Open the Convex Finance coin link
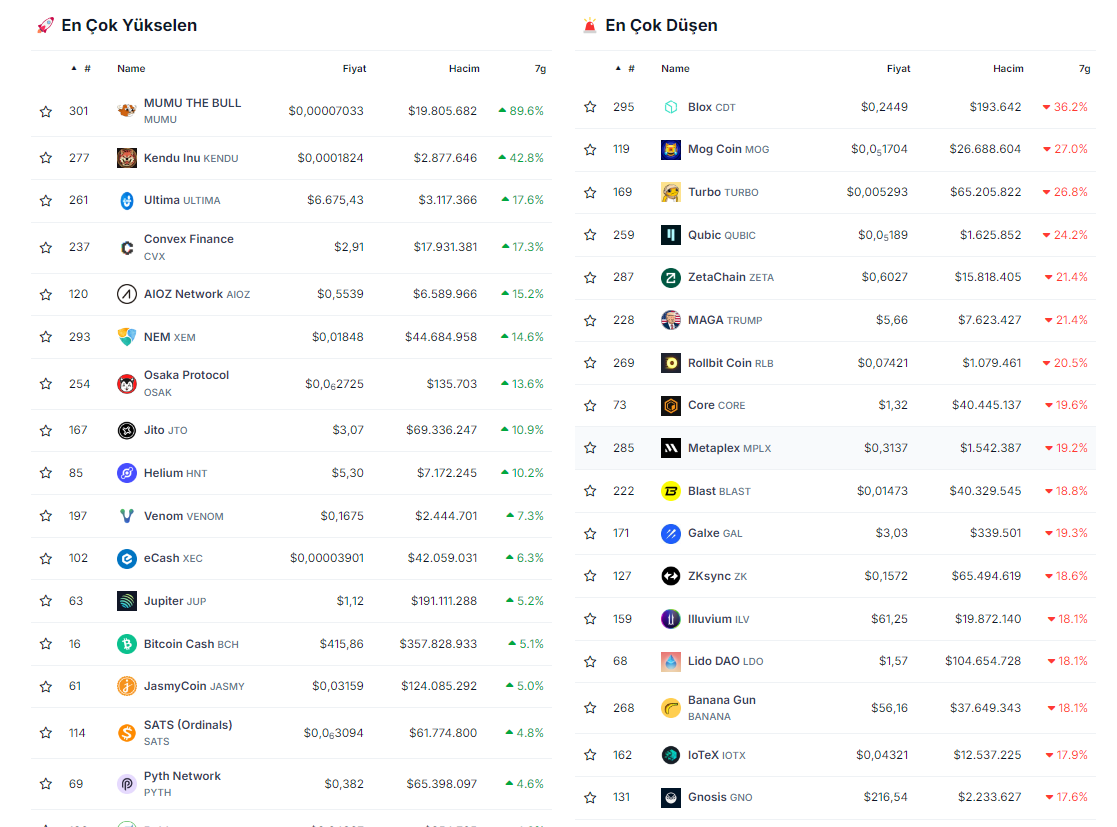 (188, 240)
